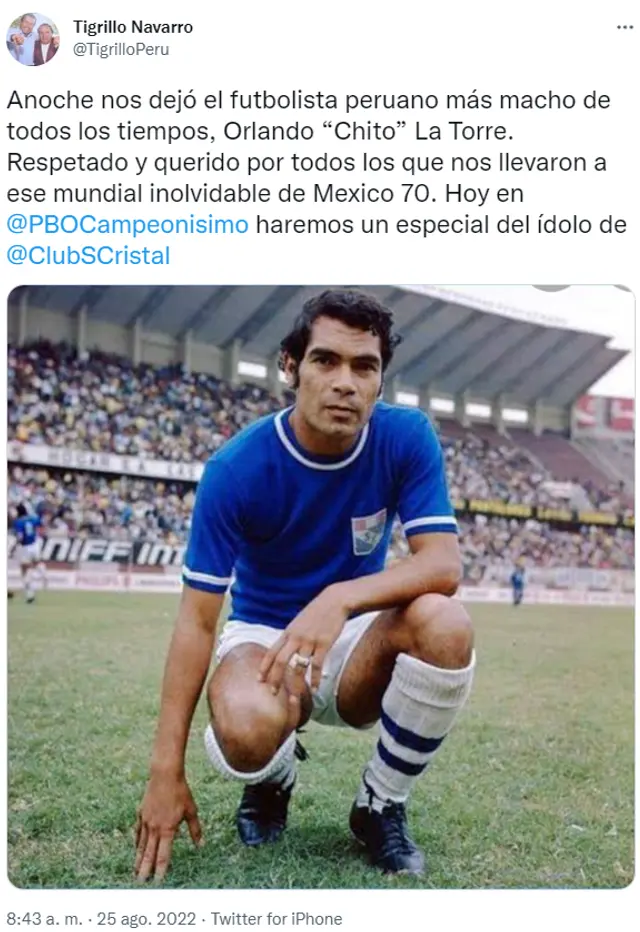Open Tigrillo Navarro's profile avatar
This screenshot has width=640, height=932.
[x=33, y=38]
